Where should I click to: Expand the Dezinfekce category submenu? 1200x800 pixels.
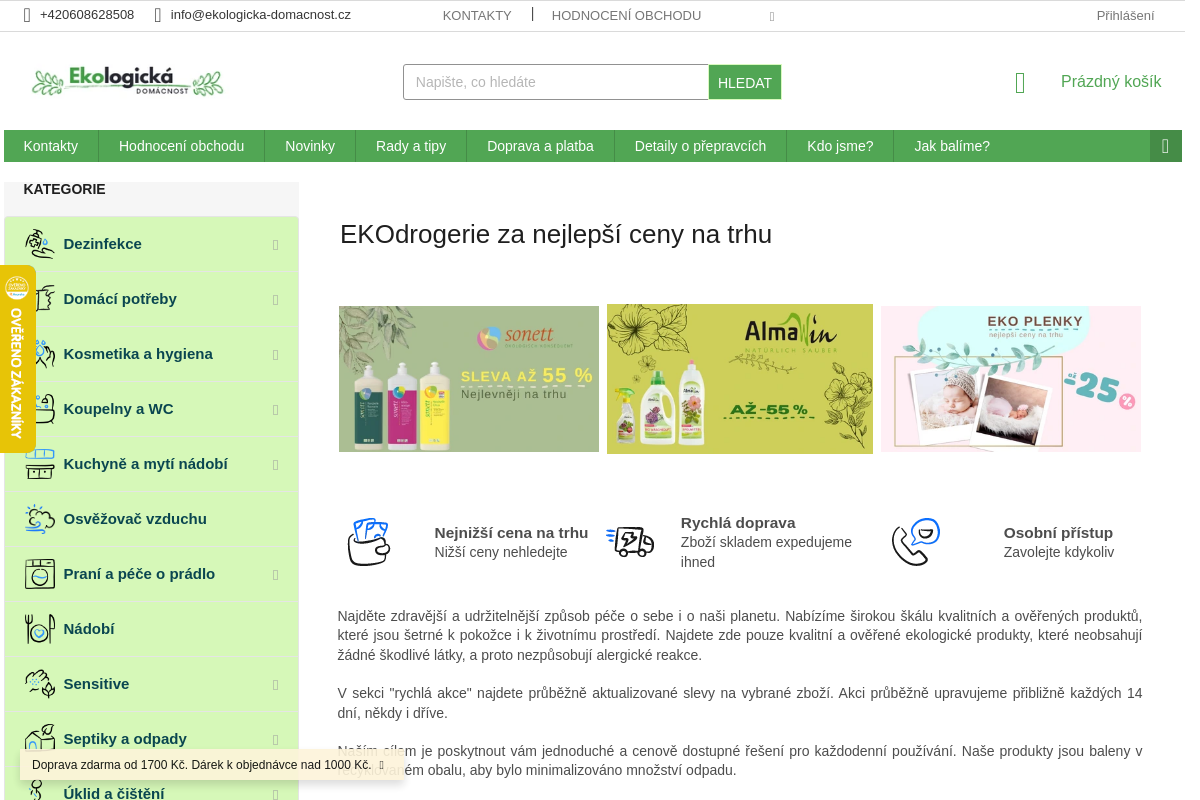click(x=275, y=245)
